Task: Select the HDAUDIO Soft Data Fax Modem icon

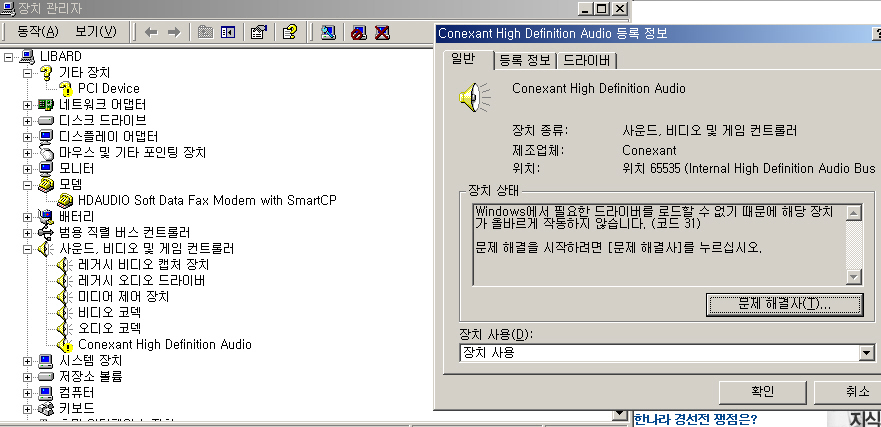Action: coord(66,200)
